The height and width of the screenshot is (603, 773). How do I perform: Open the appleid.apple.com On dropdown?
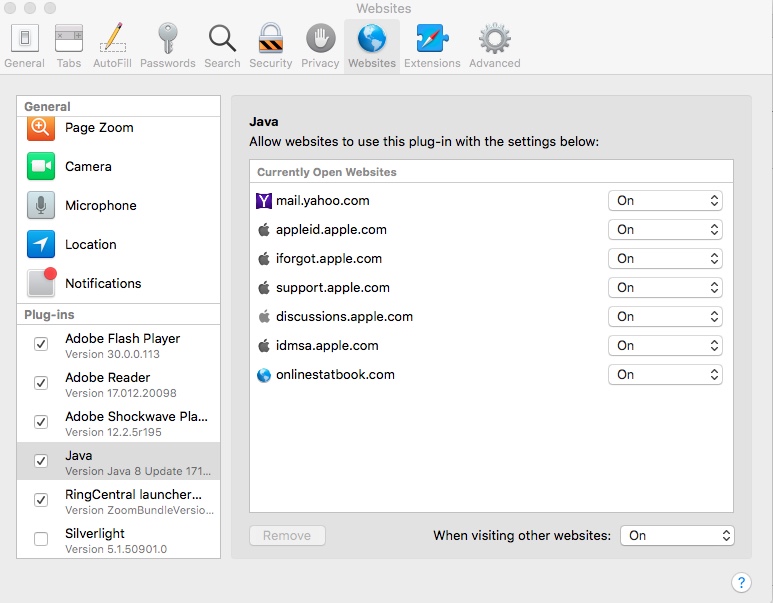tap(665, 230)
